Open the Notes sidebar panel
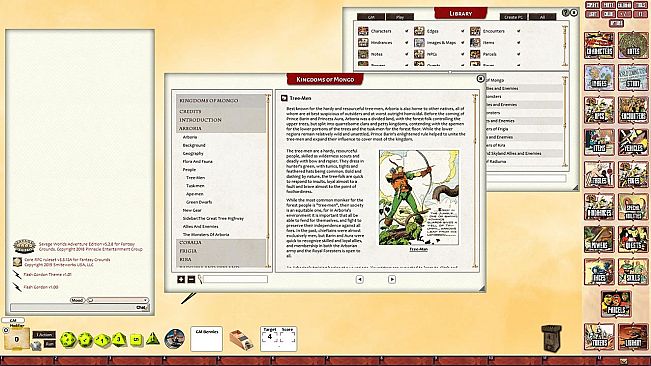This screenshot has width=651, height=366. coord(633,46)
